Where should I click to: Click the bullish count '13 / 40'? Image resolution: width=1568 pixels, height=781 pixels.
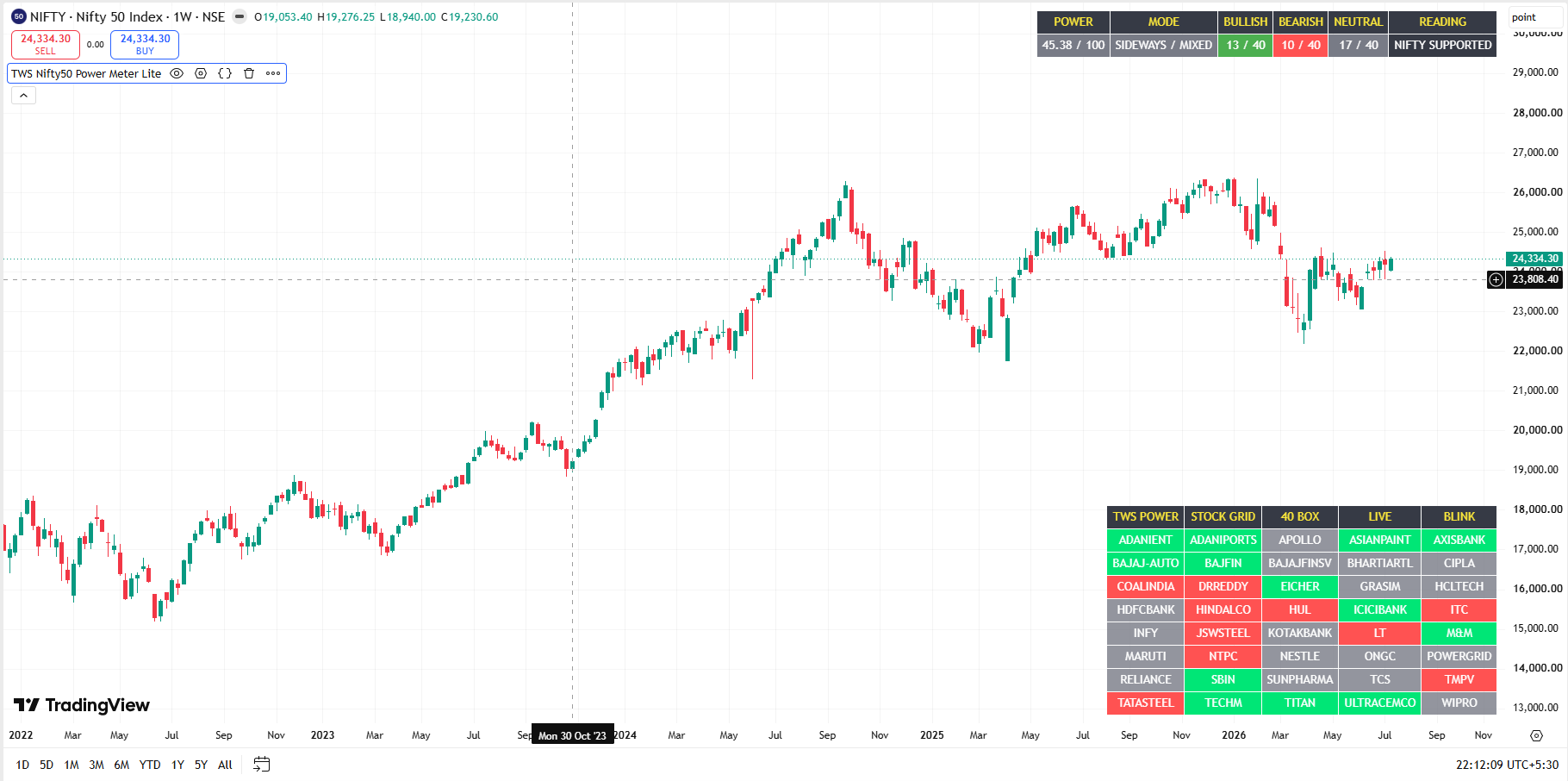1246,45
